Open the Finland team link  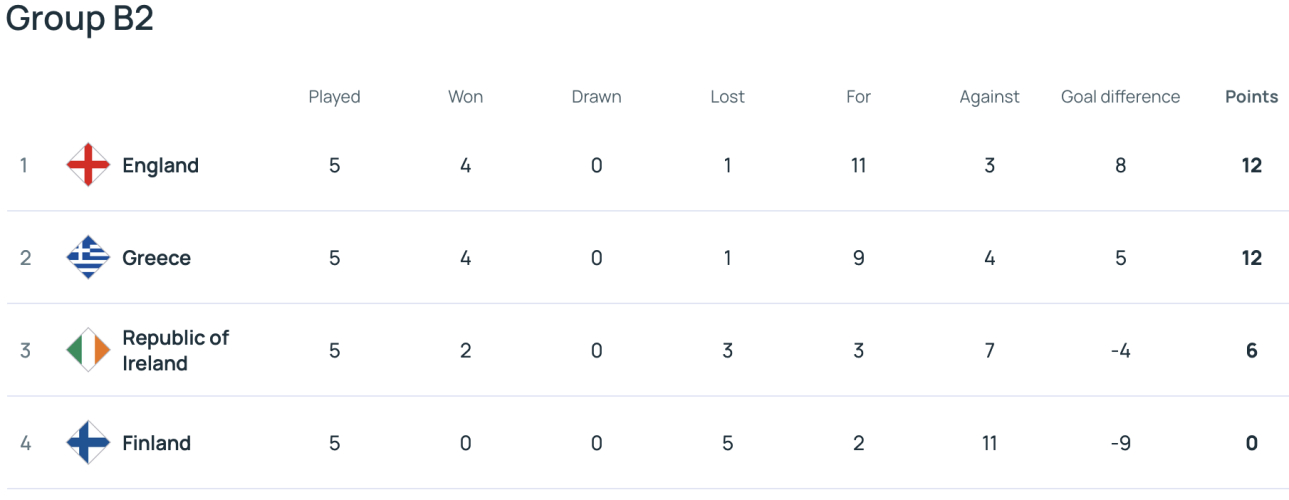tap(156, 443)
